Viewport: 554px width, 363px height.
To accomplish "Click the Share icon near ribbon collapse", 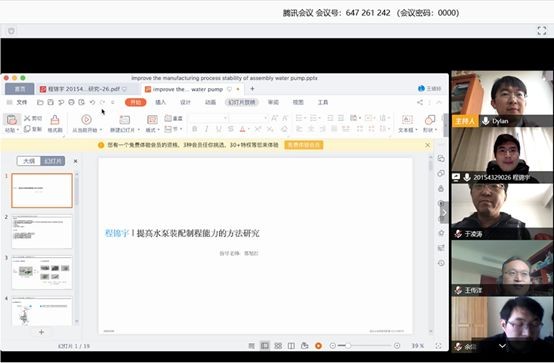I will click(420, 102).
